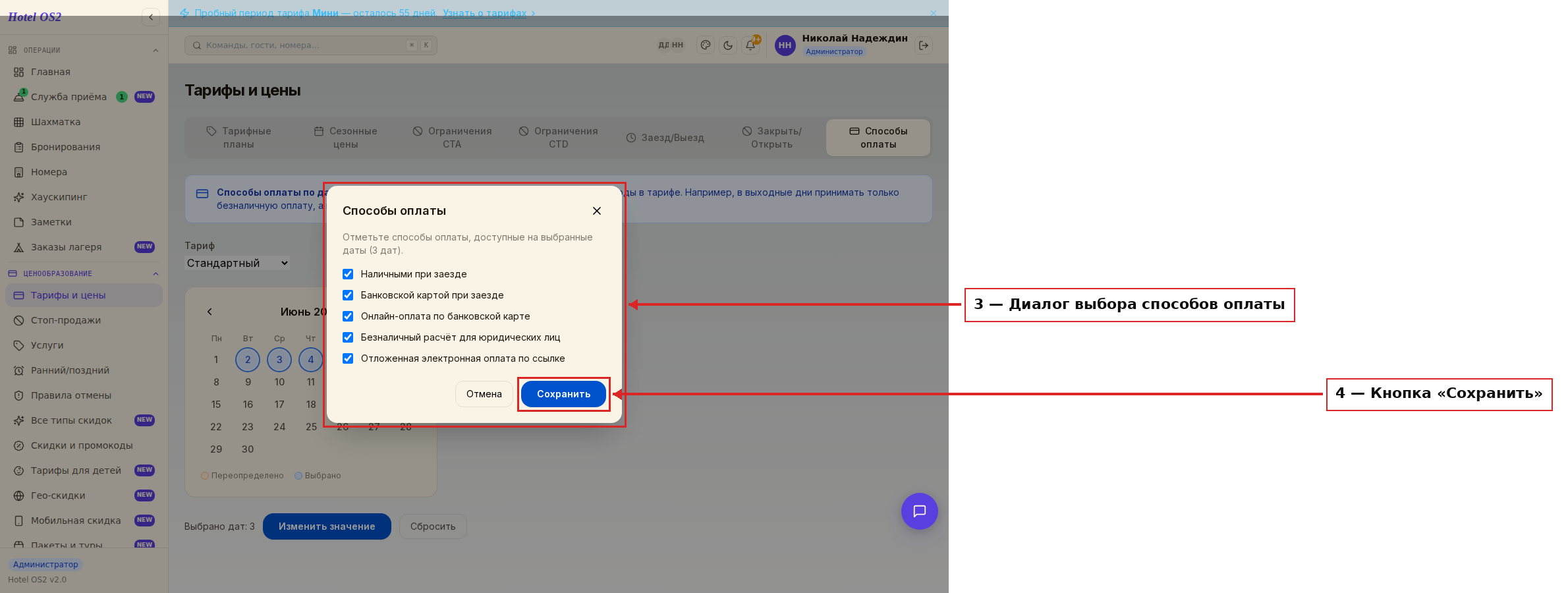Switch to Ограничения CTA tab
This screenshot has width=1568, height=593.
[x=452, y=138]
